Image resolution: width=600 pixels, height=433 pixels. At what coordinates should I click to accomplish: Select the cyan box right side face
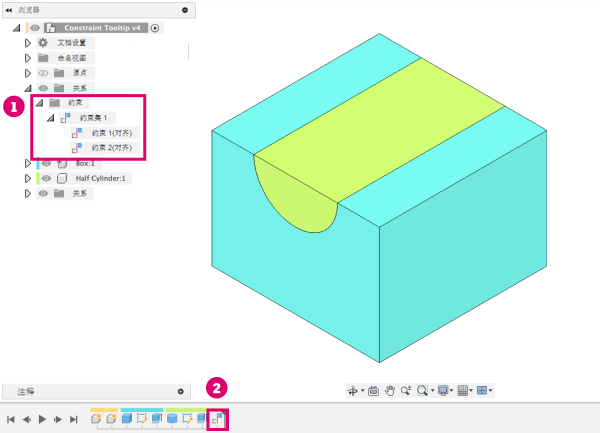coord(463,245)
